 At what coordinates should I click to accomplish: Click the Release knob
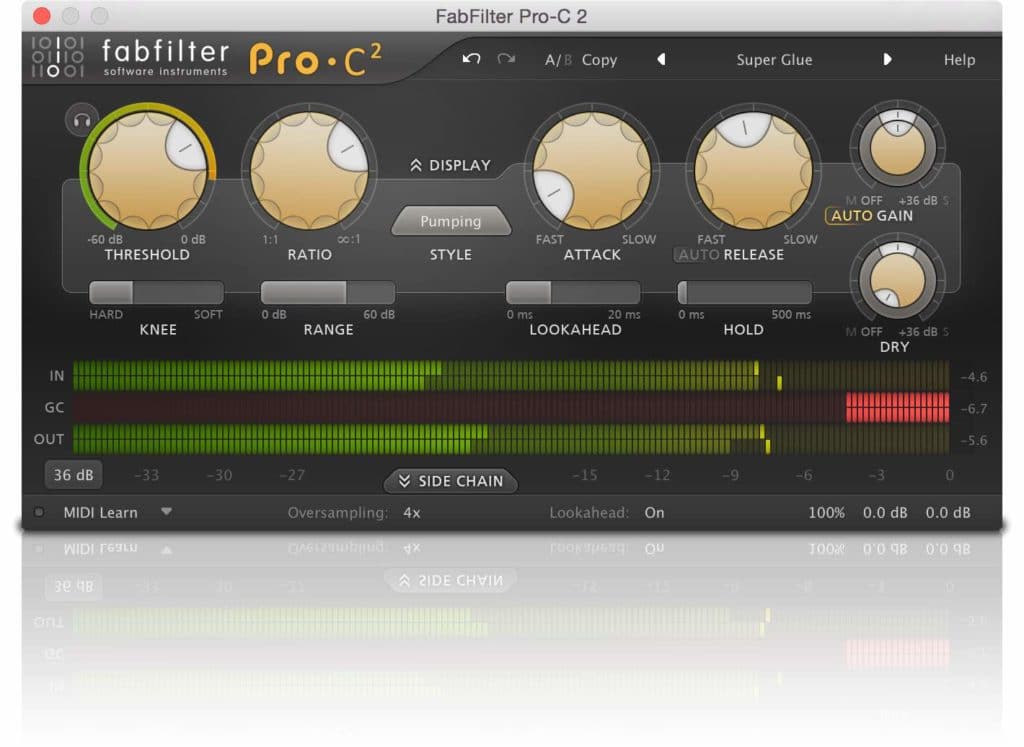(x=754, y=170)
